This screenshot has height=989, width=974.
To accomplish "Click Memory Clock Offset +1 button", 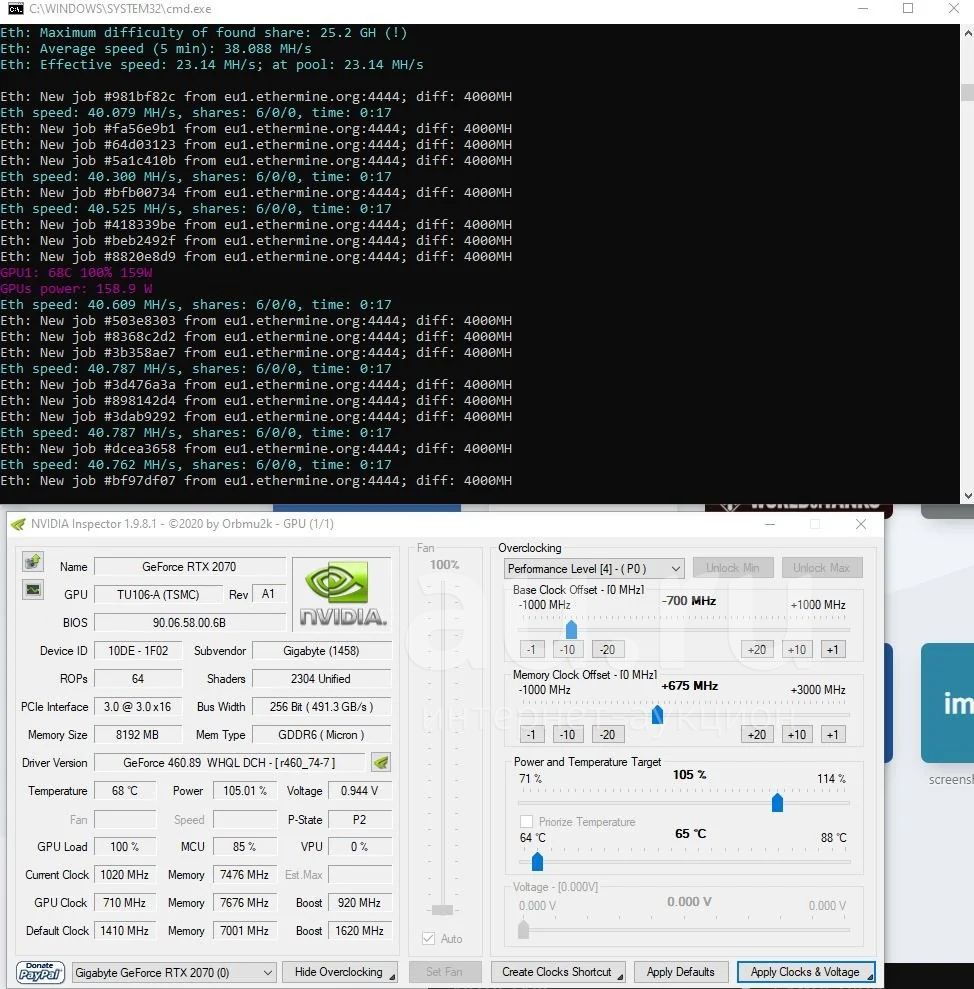I will 833,735.
